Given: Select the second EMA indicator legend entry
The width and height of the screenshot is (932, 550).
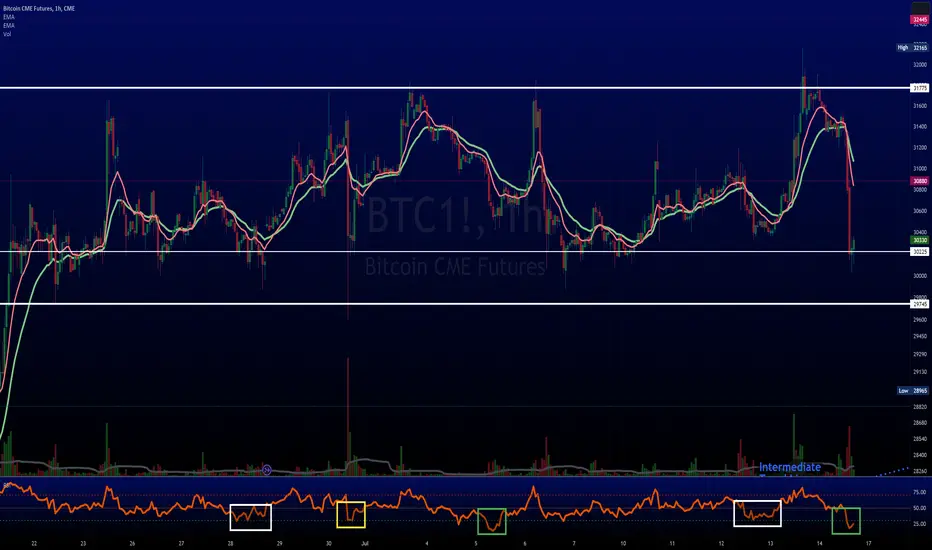Looking at the screenshot, I should tap(9, 26).
